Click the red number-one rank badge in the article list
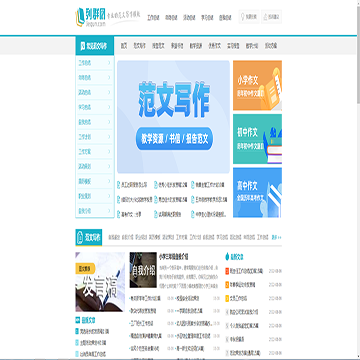The height and width of the screenshot is (360, 360). (x=227, y=271)
